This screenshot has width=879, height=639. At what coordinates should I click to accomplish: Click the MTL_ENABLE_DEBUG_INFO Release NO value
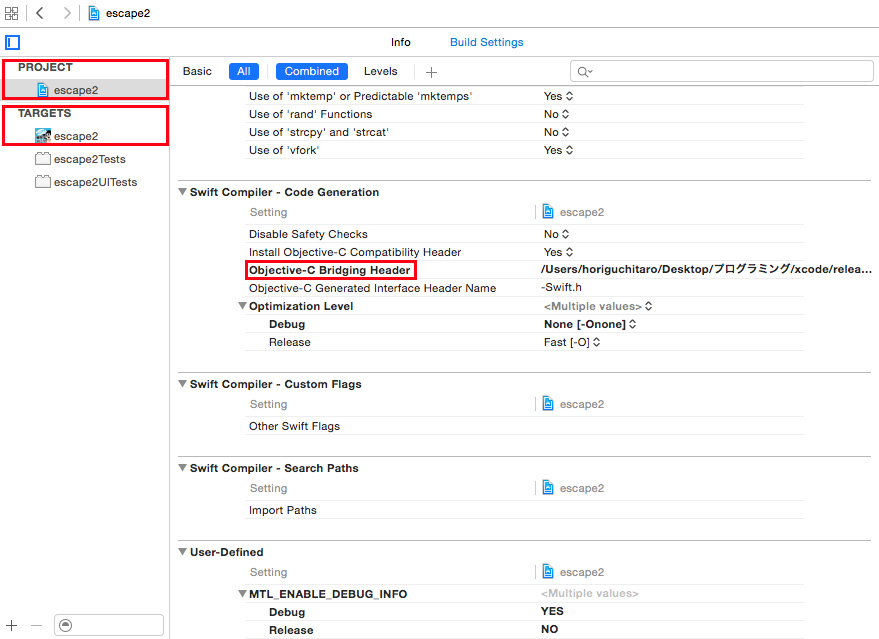tap(549, 629)
